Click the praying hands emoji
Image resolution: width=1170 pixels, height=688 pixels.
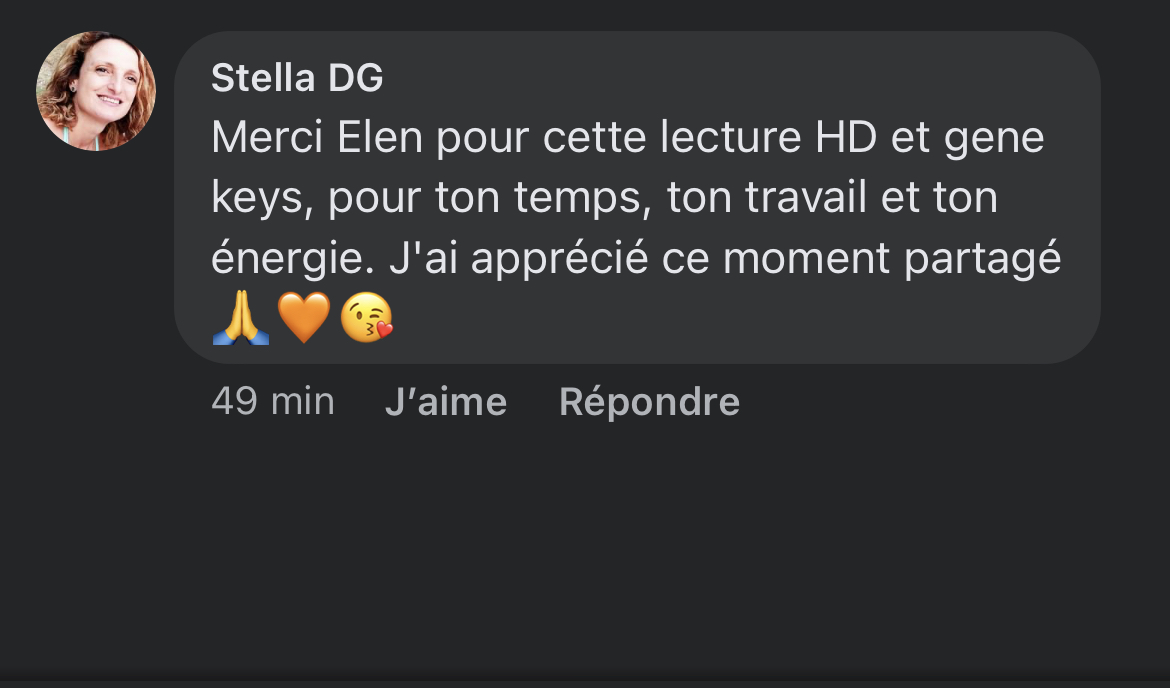(241, 321)
